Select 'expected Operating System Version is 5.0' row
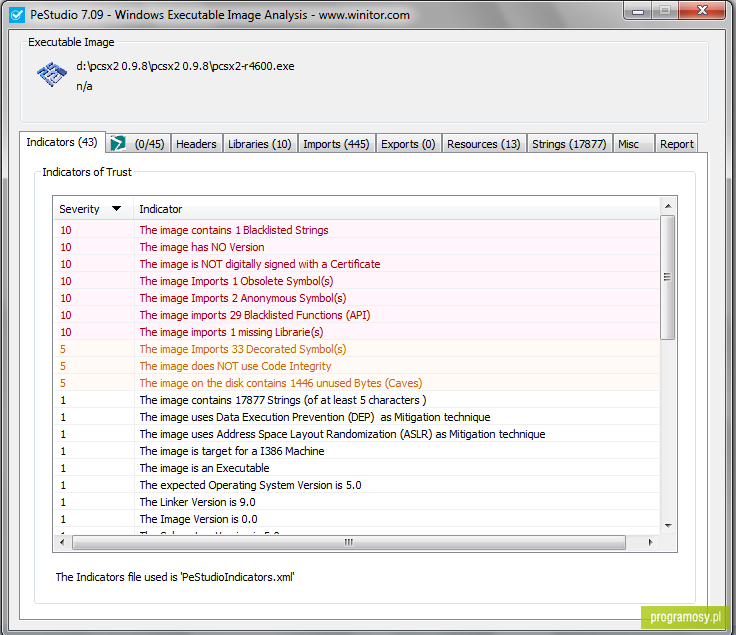 (356, 485)
